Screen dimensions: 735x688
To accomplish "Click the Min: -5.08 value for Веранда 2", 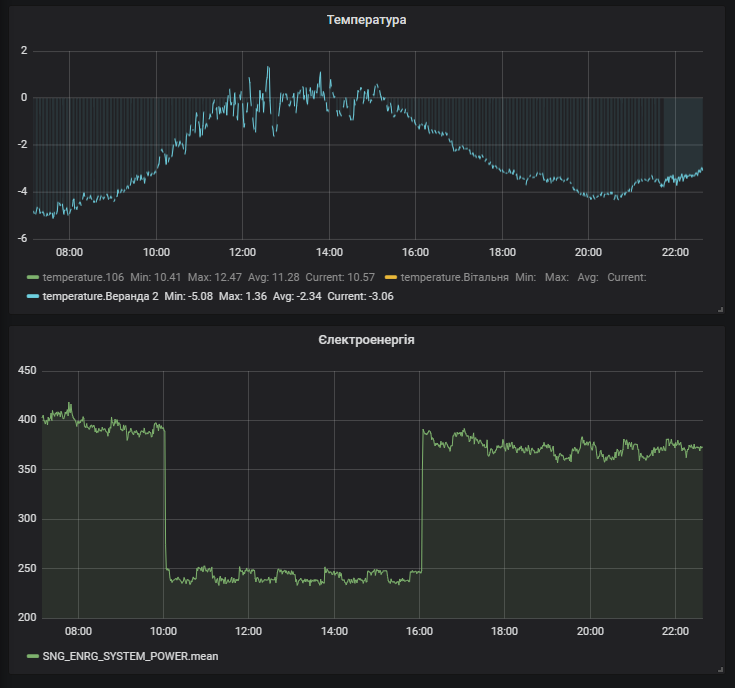I will (x=187, y=297).
